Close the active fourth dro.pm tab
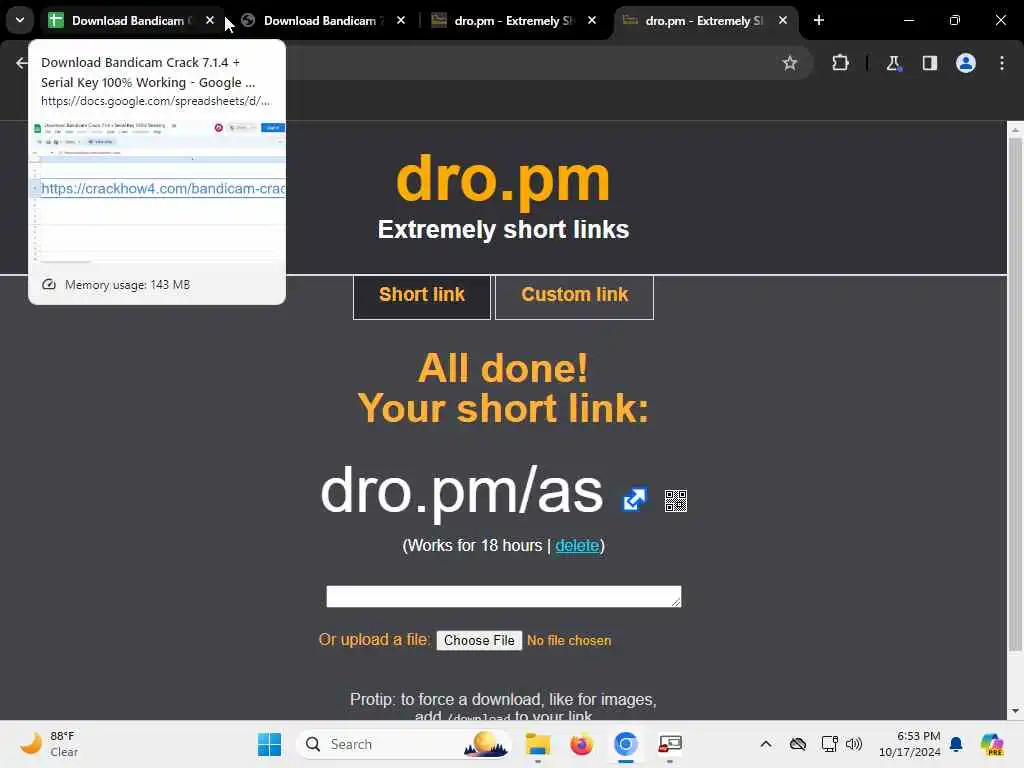Viewport: 1024px width, 768px height. tap(782, 20)
